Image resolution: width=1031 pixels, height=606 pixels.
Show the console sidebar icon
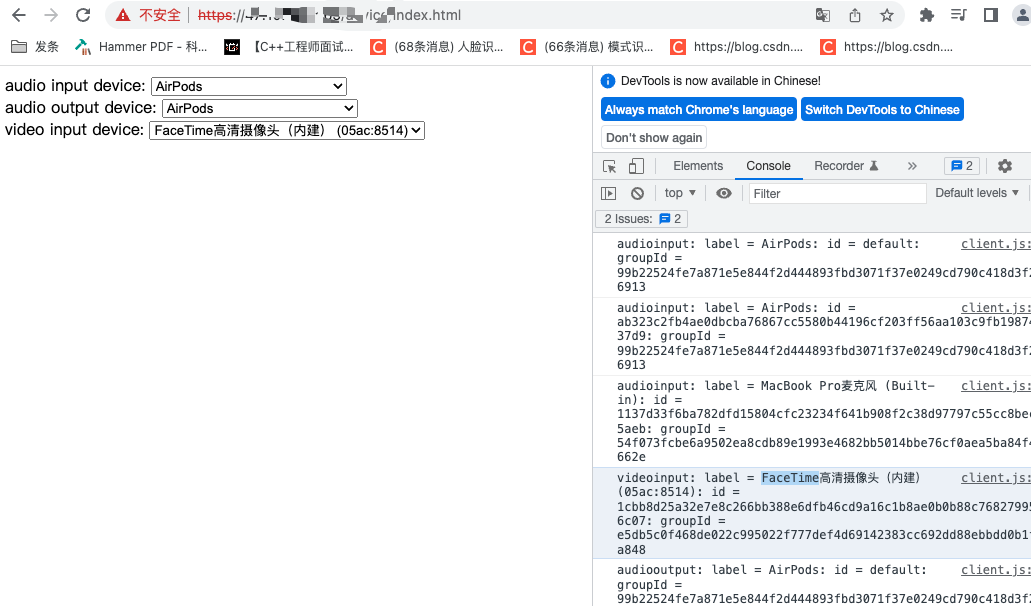click(609, 192)
